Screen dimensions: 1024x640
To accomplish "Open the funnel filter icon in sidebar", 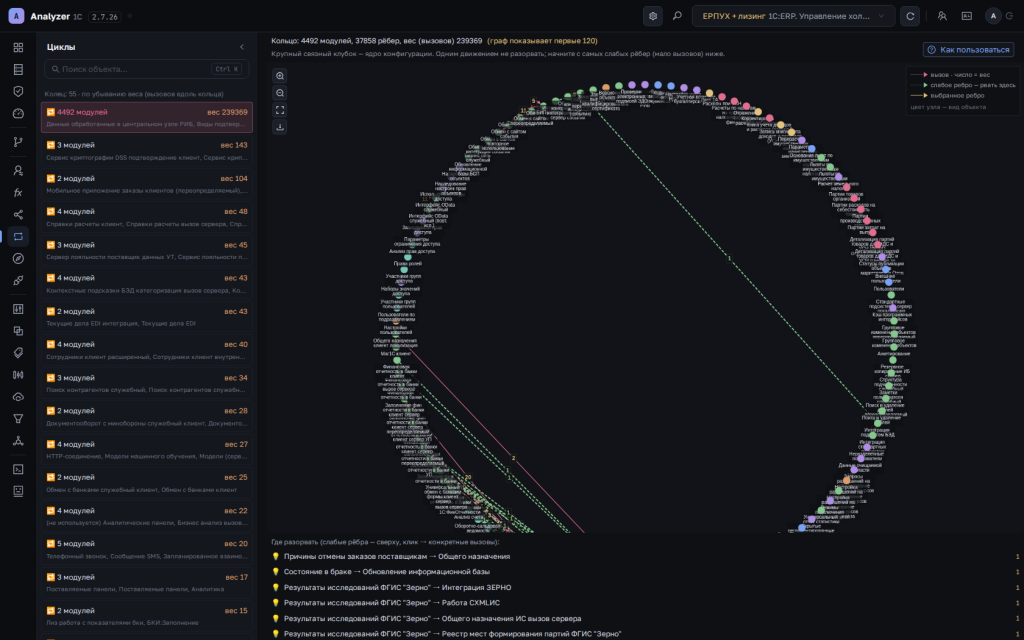I will 18,419.
